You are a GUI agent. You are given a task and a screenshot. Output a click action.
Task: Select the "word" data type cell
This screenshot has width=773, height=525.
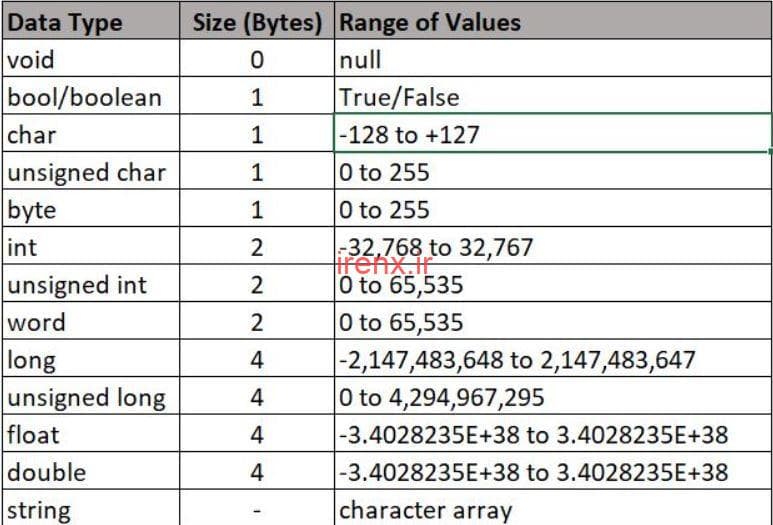[36, 322]
